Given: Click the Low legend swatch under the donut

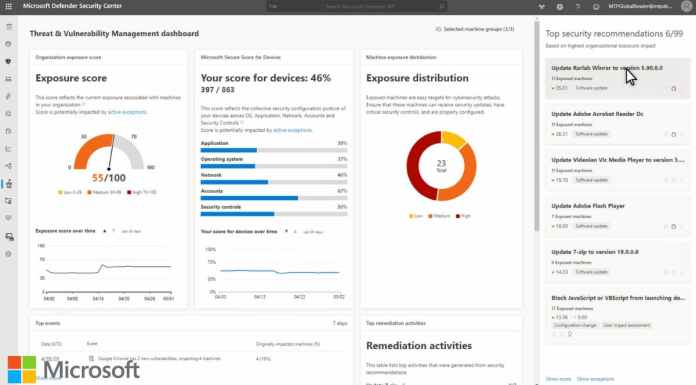Looking at the screenshot, I should [411, 216].
